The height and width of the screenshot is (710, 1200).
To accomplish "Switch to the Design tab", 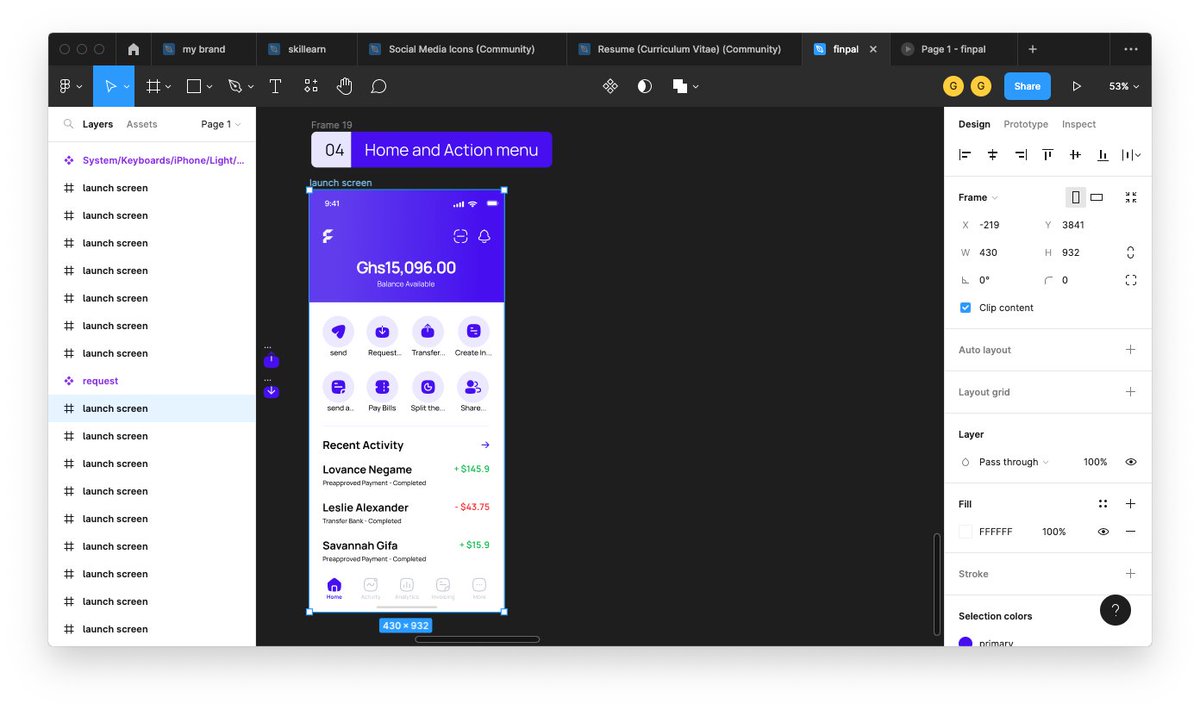I will pos(974,124).
